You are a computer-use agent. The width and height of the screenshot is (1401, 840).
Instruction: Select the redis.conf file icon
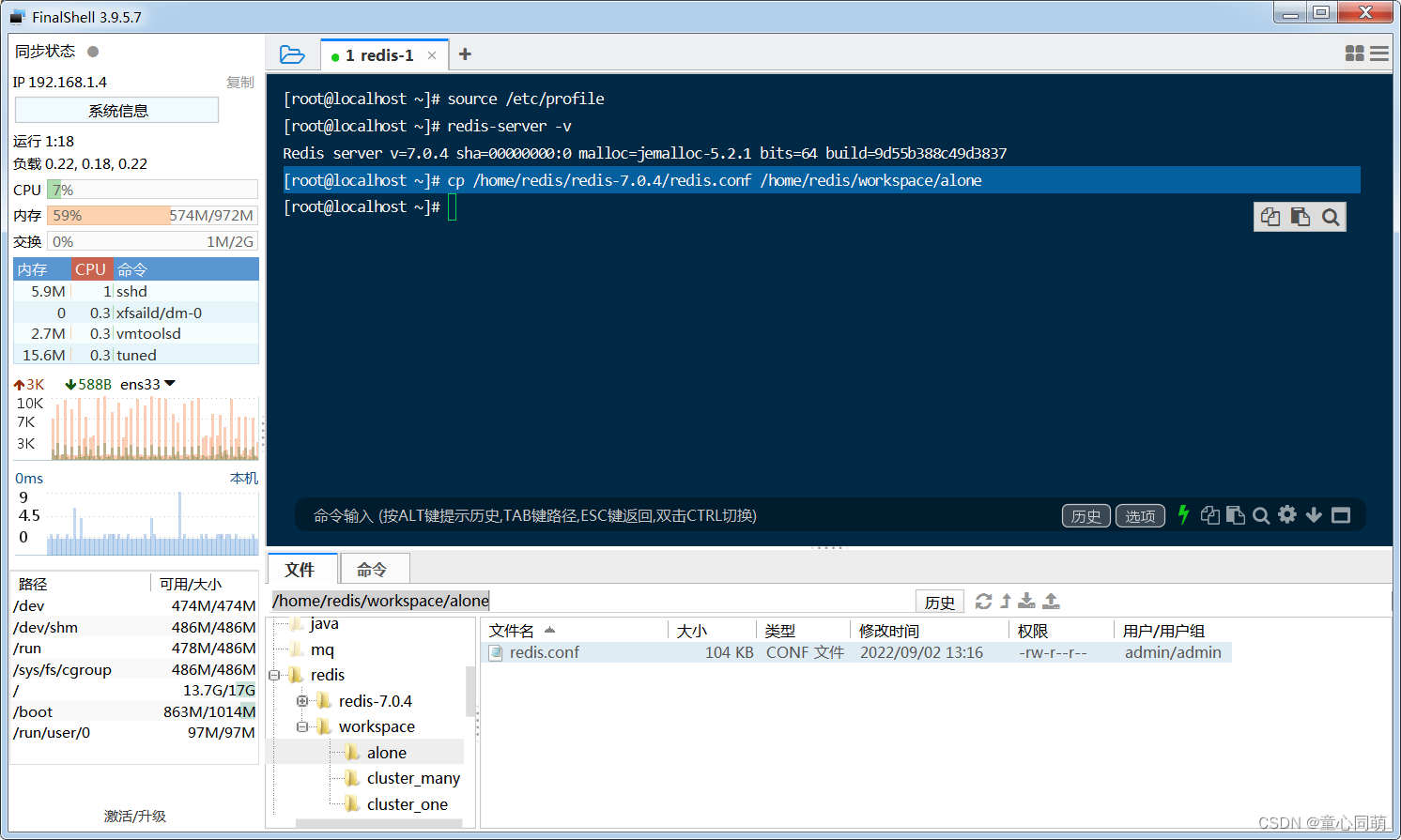pos(496,652)
